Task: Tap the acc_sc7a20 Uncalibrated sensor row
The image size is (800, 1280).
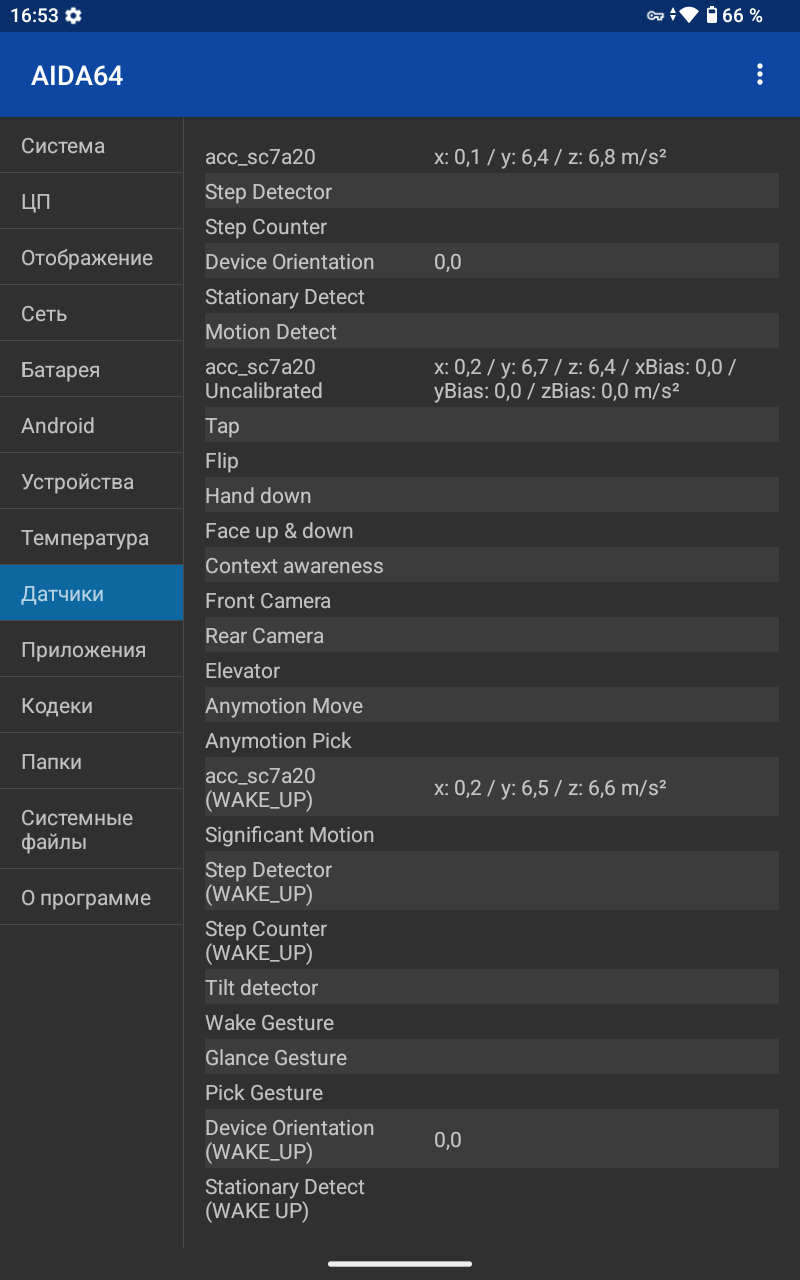Action: [491, 379]
